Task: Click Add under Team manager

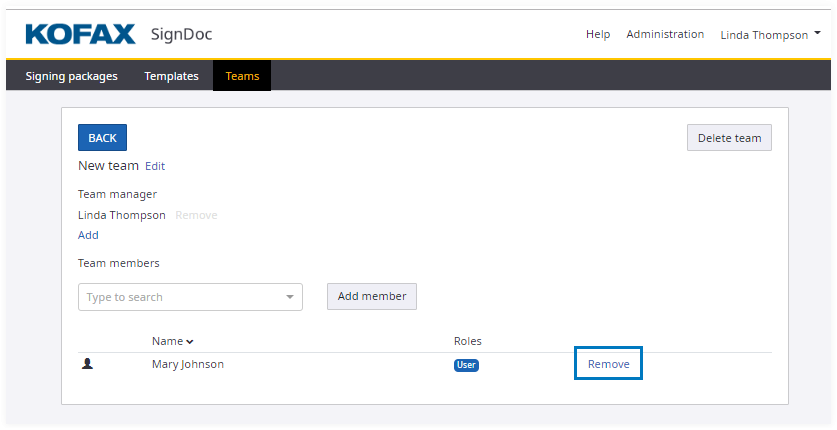Action: 88,235
